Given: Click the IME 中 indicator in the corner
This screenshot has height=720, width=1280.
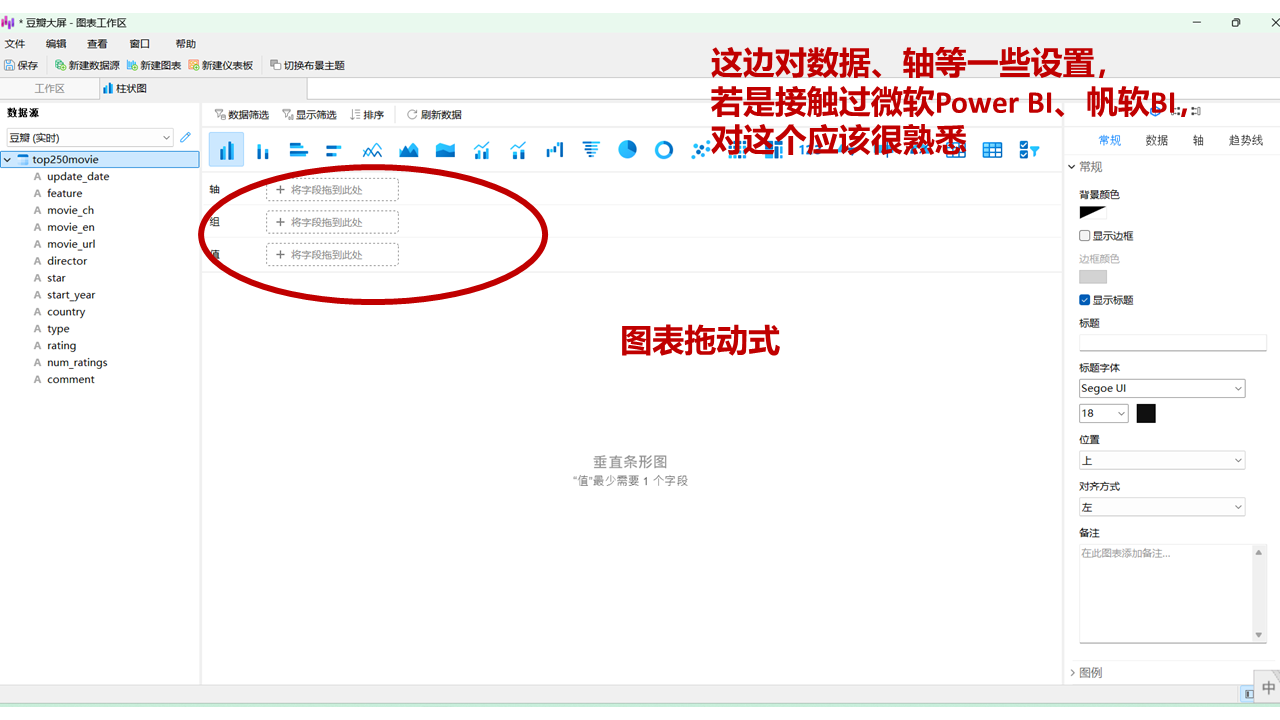Looking at the screenshot, I should pyautogui.click(x=1268, y=688).
